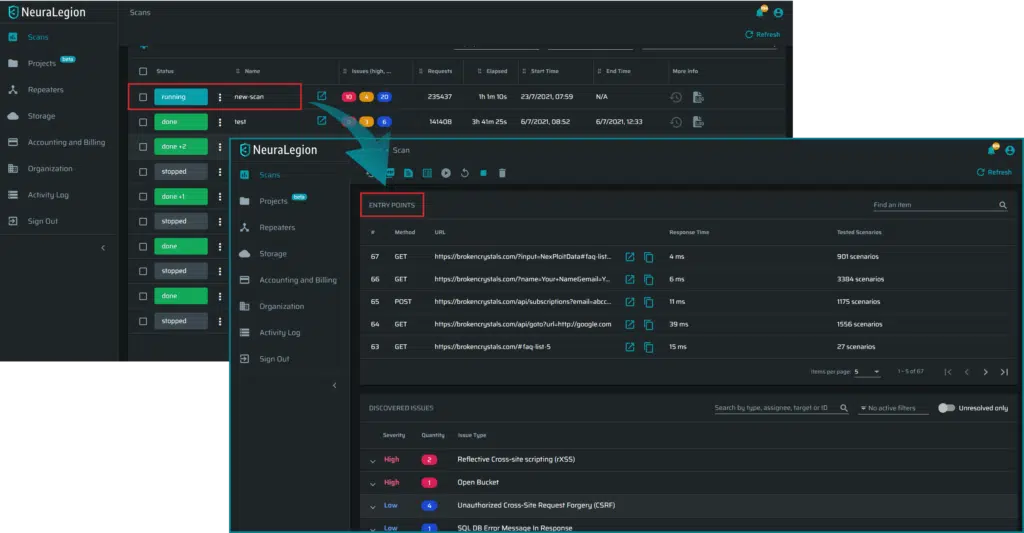1024x533 pixels.
Task: Delete scan using the trash icon
Action: point(502,173)
